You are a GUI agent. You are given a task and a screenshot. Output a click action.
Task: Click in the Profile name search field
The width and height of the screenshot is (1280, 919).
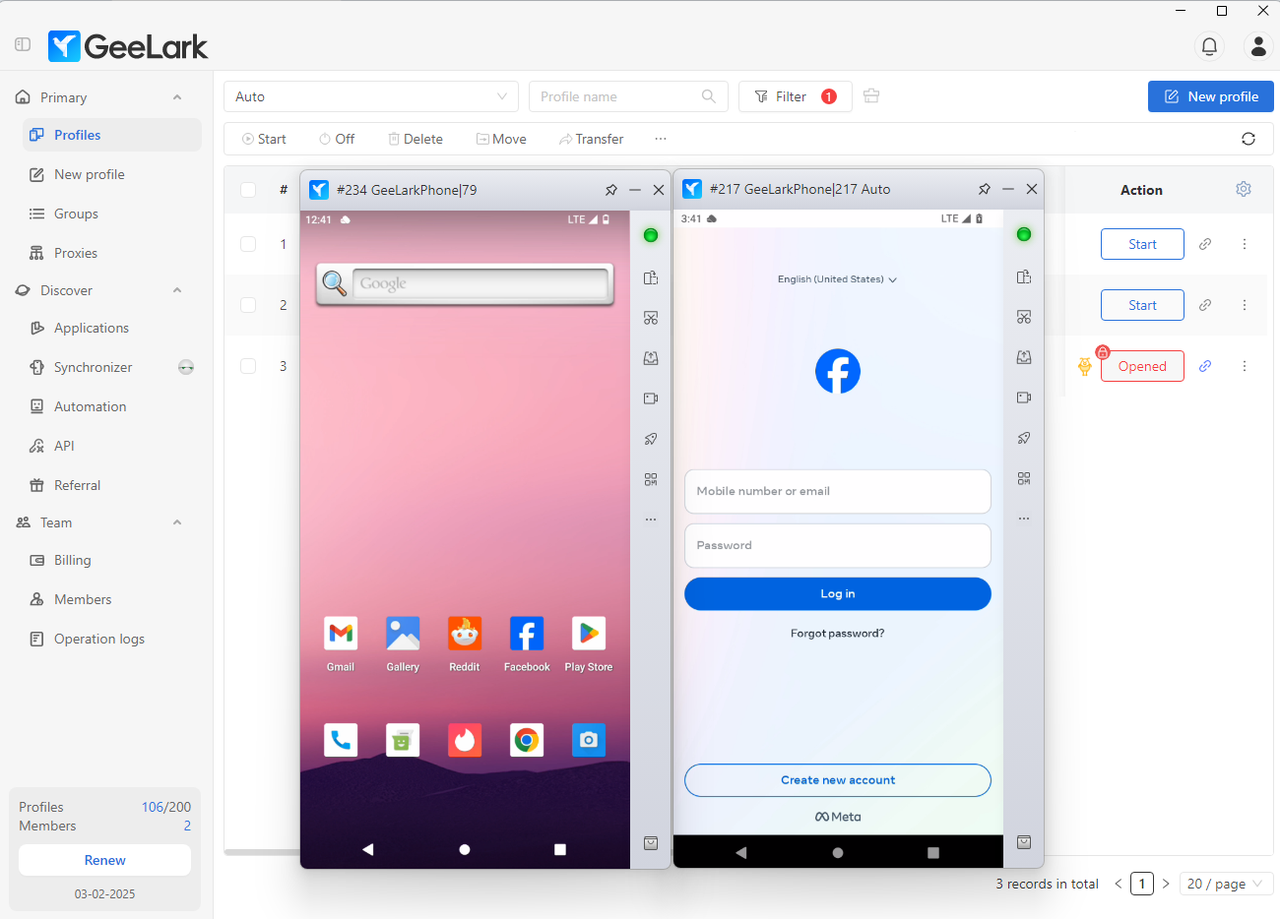(x=627, y=96)
